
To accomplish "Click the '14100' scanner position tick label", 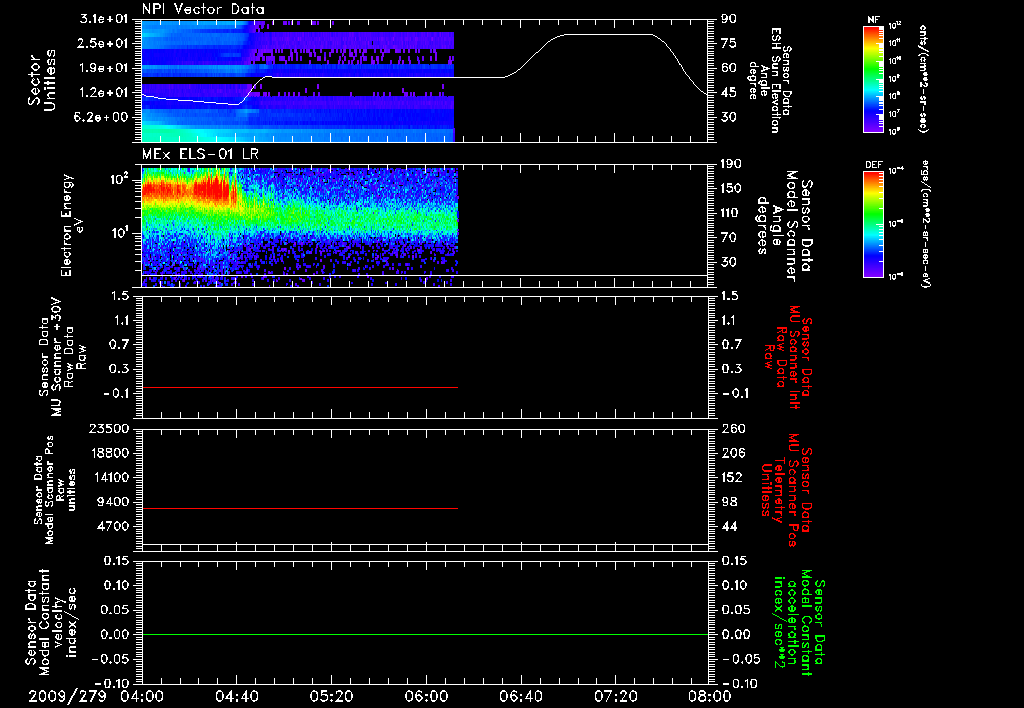I will [x=112, y=477].
